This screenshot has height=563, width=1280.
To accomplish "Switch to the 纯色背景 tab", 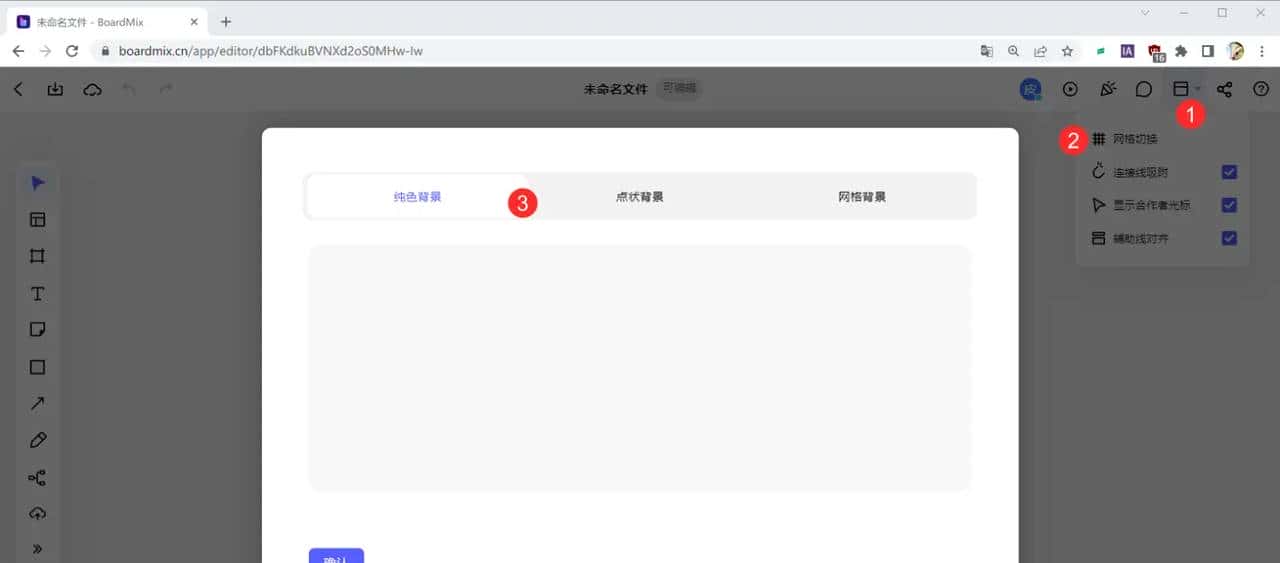I will tap(418, 196).
